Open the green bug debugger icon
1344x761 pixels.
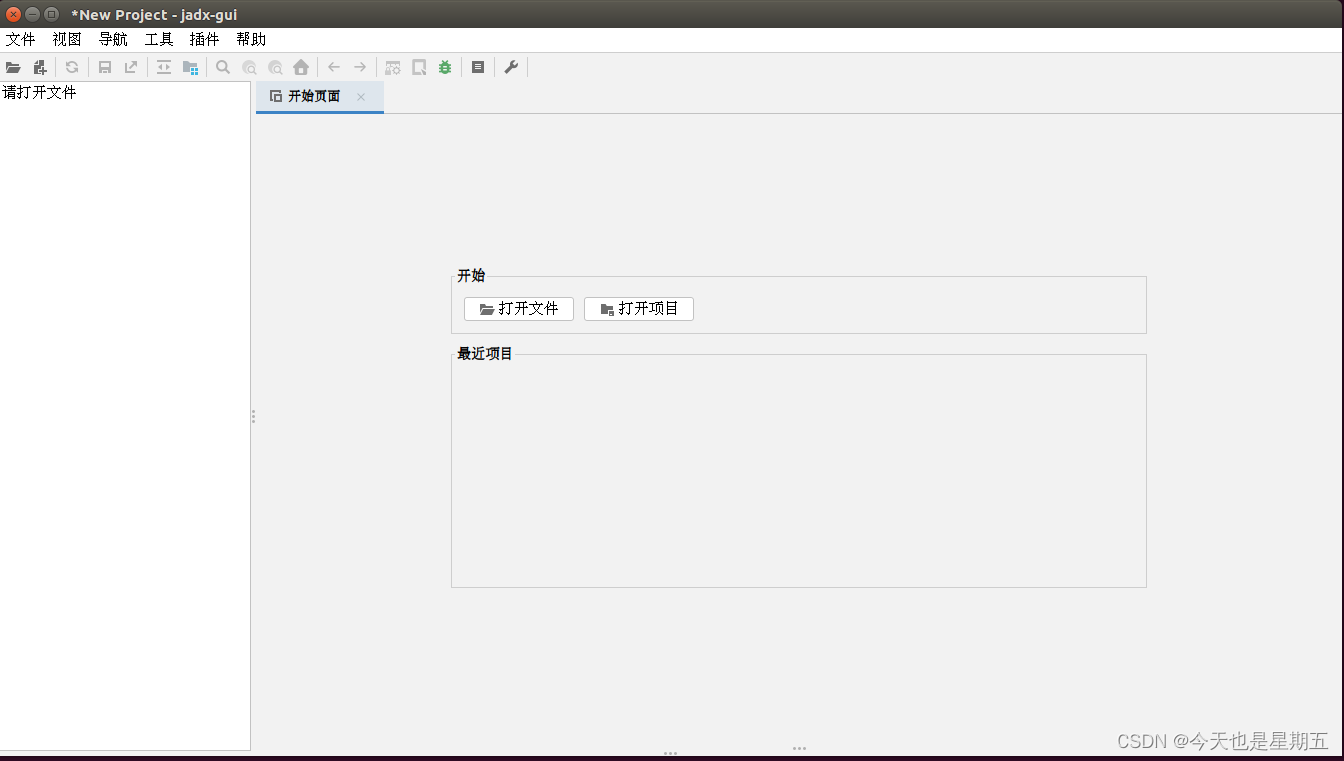pos(445,67)
